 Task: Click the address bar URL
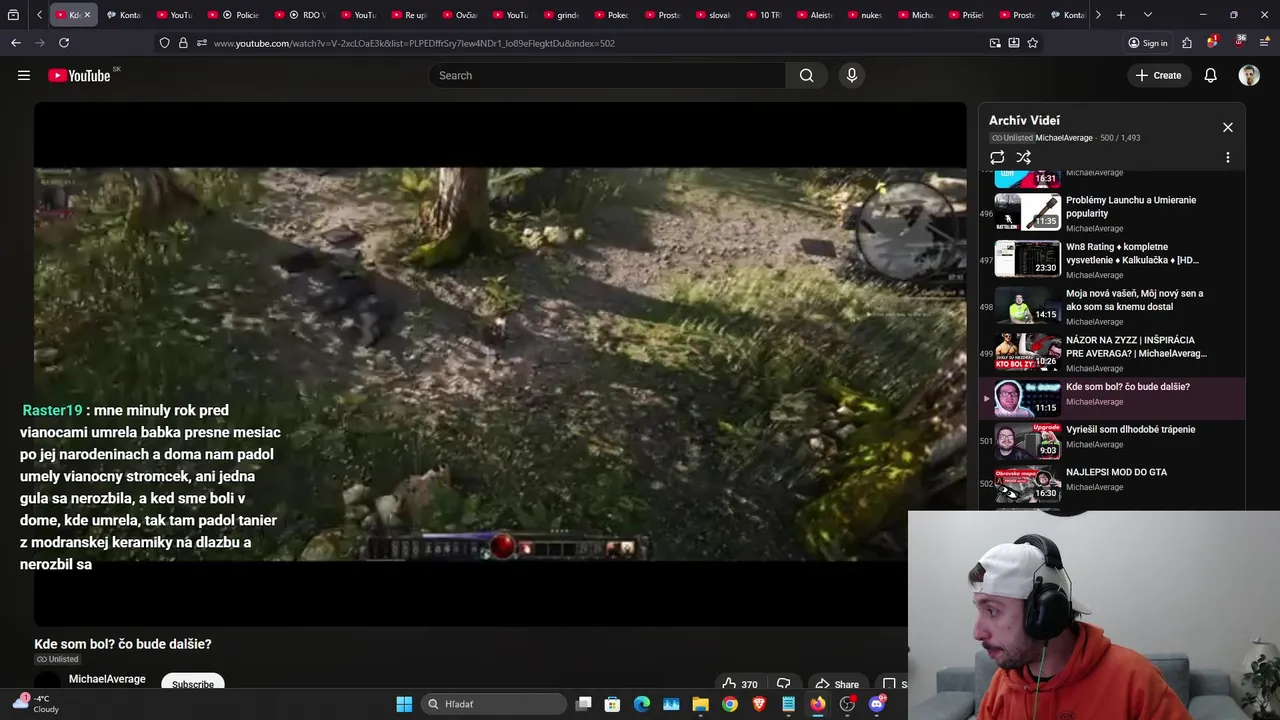coord(414,43)
